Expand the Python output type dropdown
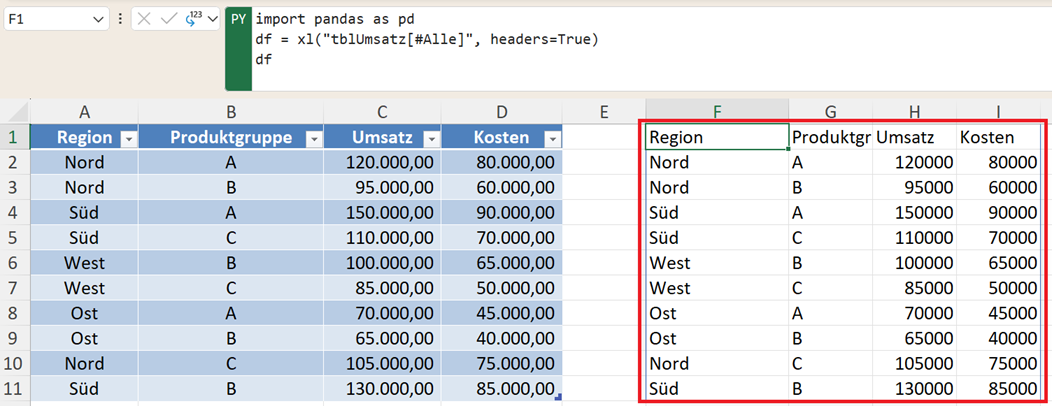Image resolution: width=1052 pixels, height=406 pixels. point(212,20)
